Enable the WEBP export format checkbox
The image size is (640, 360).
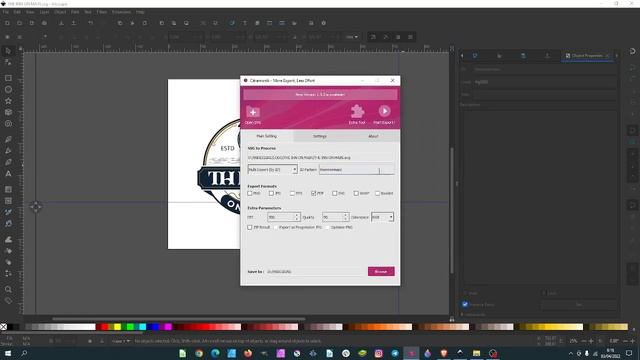(x=356, y=193)
